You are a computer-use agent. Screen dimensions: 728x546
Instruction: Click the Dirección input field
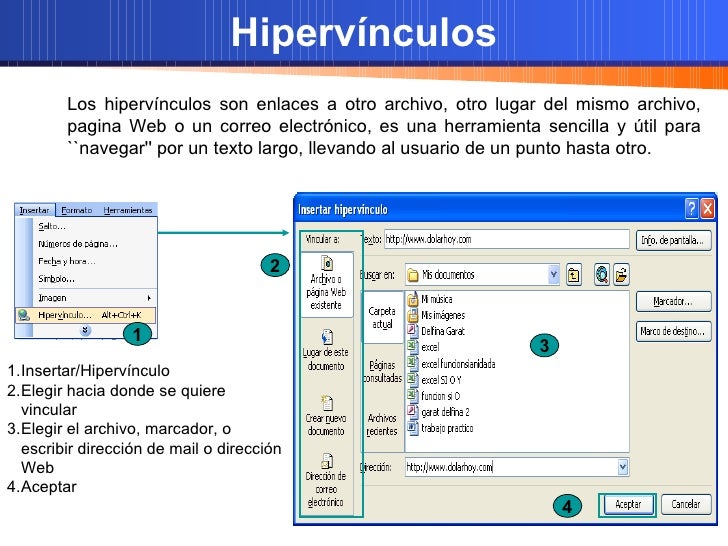(511, 467)
